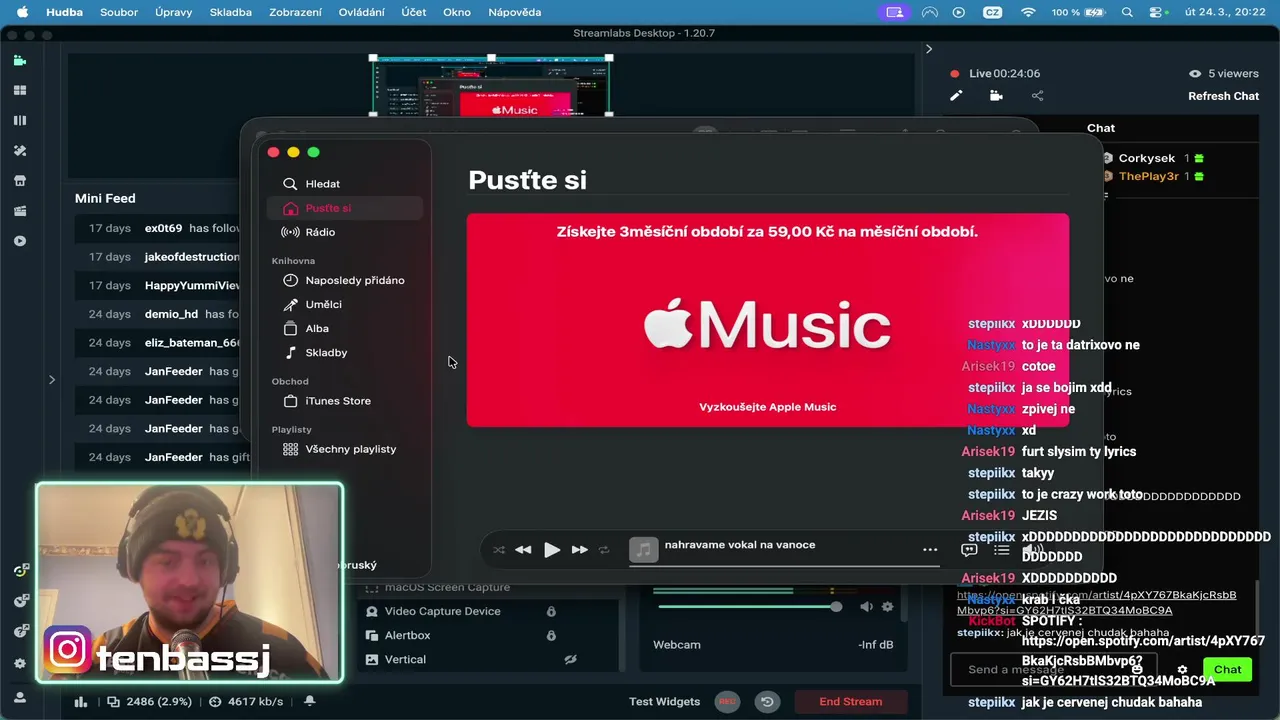The width and height of the screenshot is (1280, 720).
Task: Open Streamlabs settings gear in left sidebar
Action: click(x=19, y=663)
